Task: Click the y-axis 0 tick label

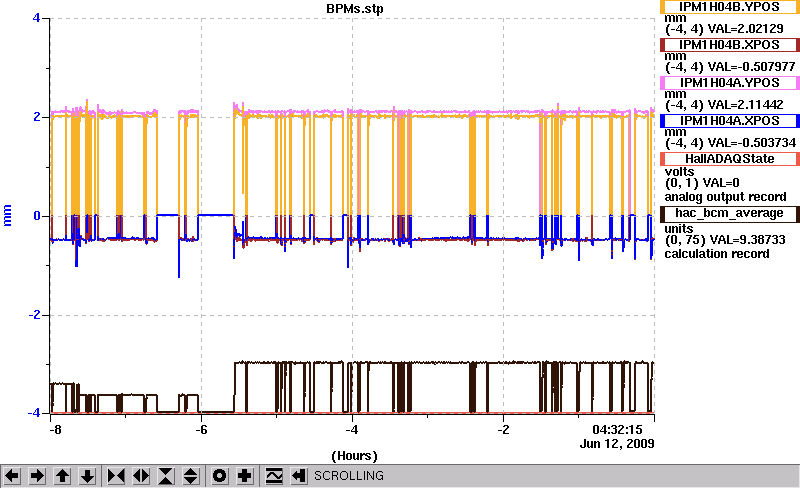Action: coord(36,216)
